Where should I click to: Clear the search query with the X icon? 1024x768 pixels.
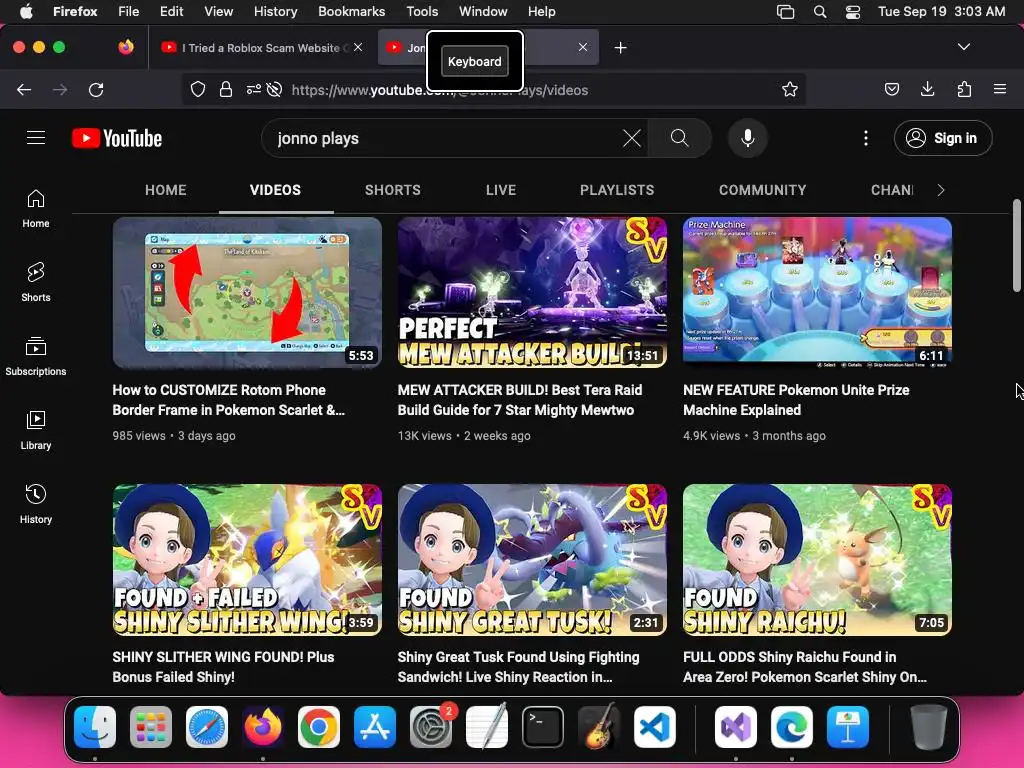[x=632, y=138]
